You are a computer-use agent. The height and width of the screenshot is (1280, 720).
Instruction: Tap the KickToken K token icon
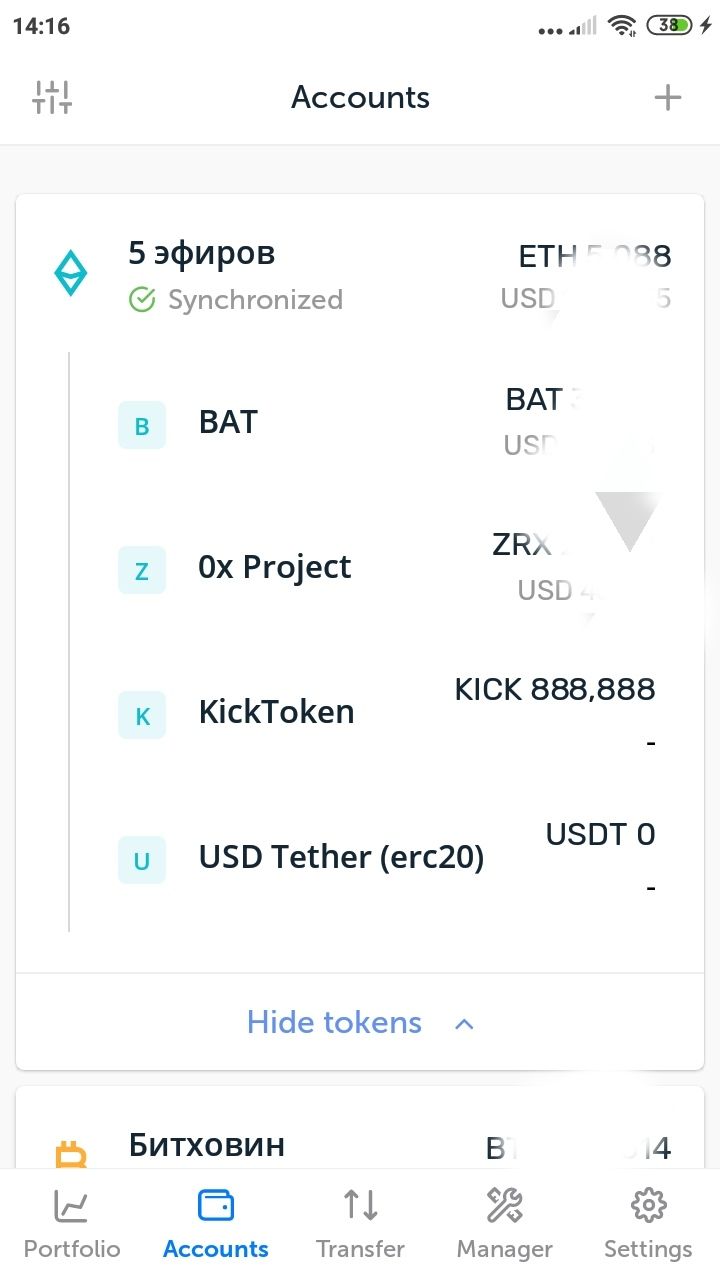[x=142, y=715]
